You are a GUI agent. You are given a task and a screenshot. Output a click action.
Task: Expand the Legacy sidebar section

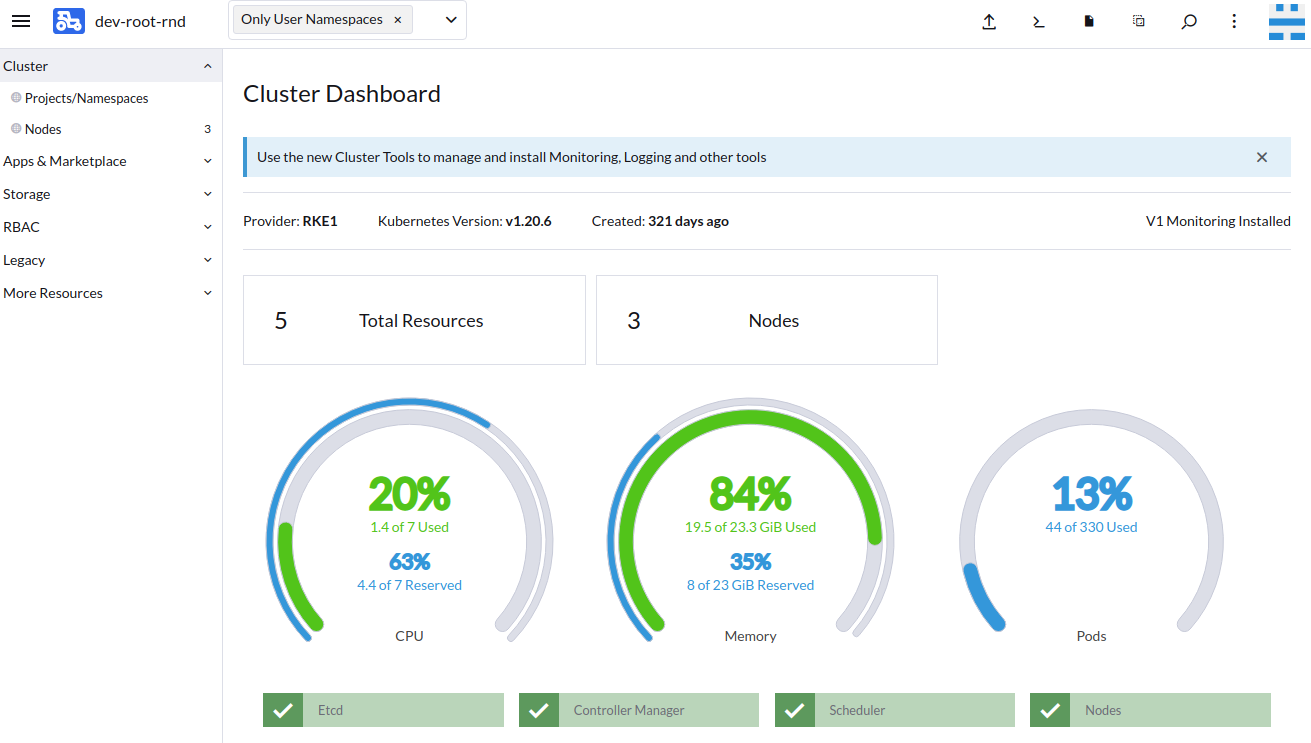click(x=208, y=260)
